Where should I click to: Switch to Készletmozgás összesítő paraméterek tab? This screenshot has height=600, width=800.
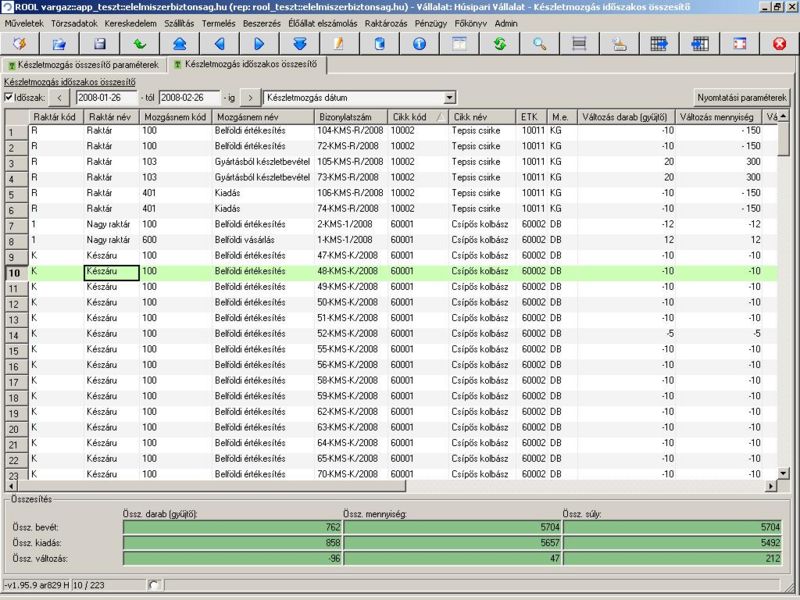[84, 65]
